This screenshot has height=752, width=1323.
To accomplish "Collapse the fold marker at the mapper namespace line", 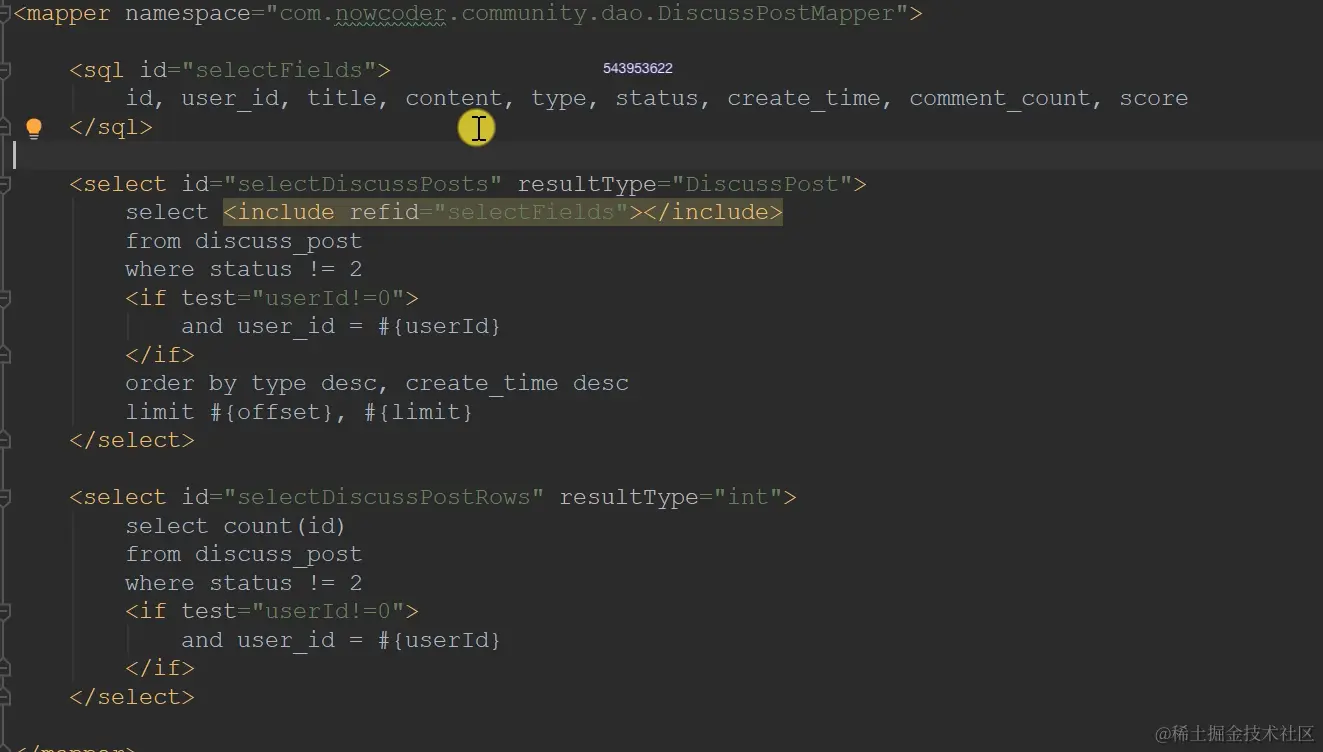I will 5,14.
